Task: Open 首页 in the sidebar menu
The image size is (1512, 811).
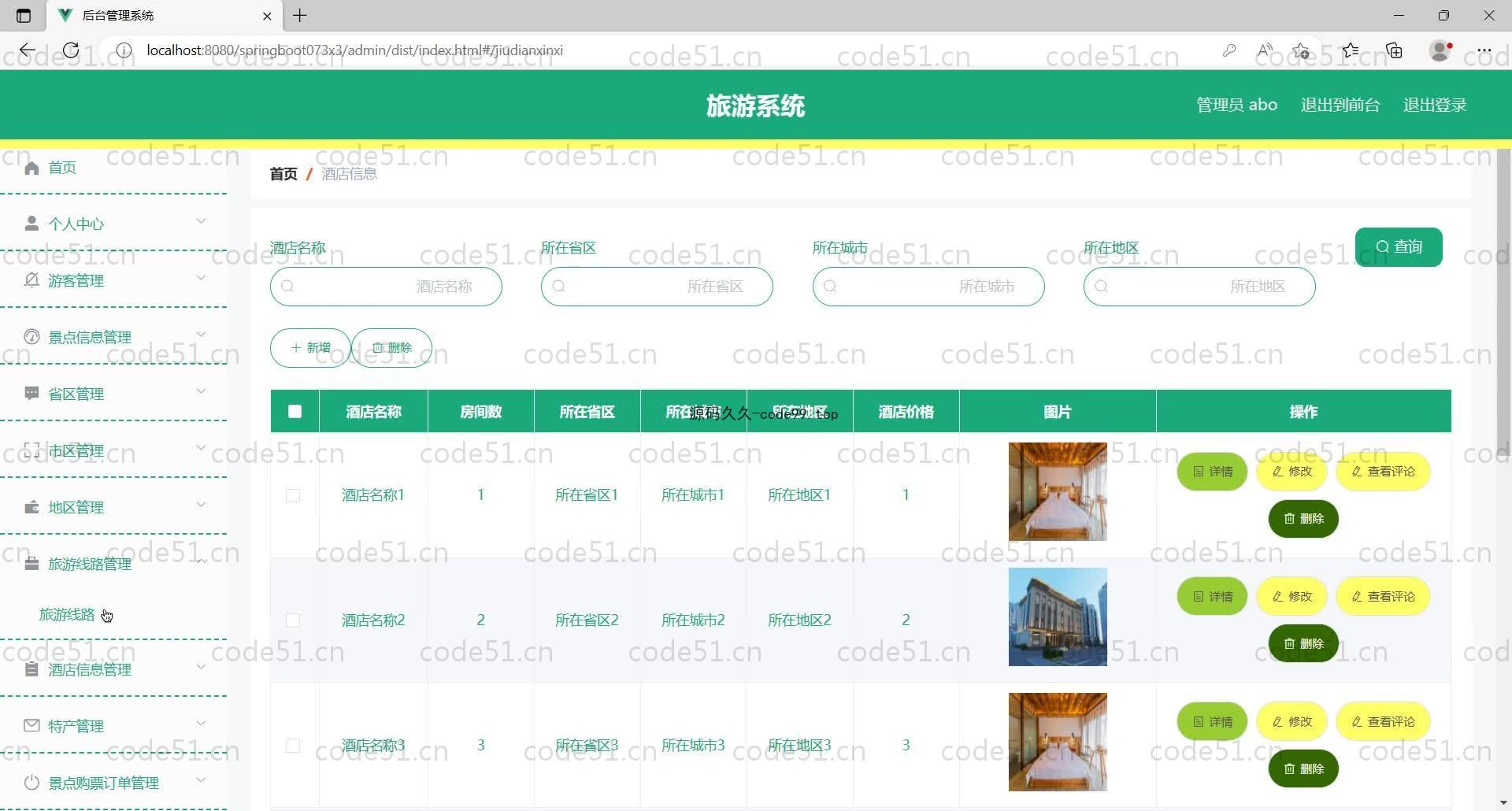Action: pyautogui.click(x=62, y=168)
